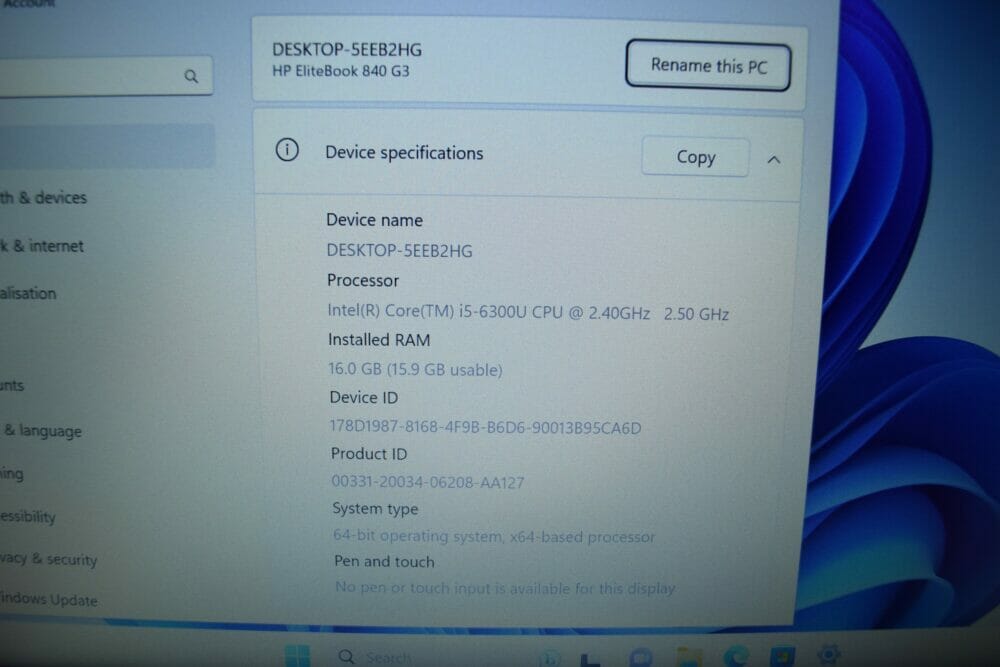This screenshot has width=1000, height=667.
Task: Click the Installed RAM label
Action: 379,340
